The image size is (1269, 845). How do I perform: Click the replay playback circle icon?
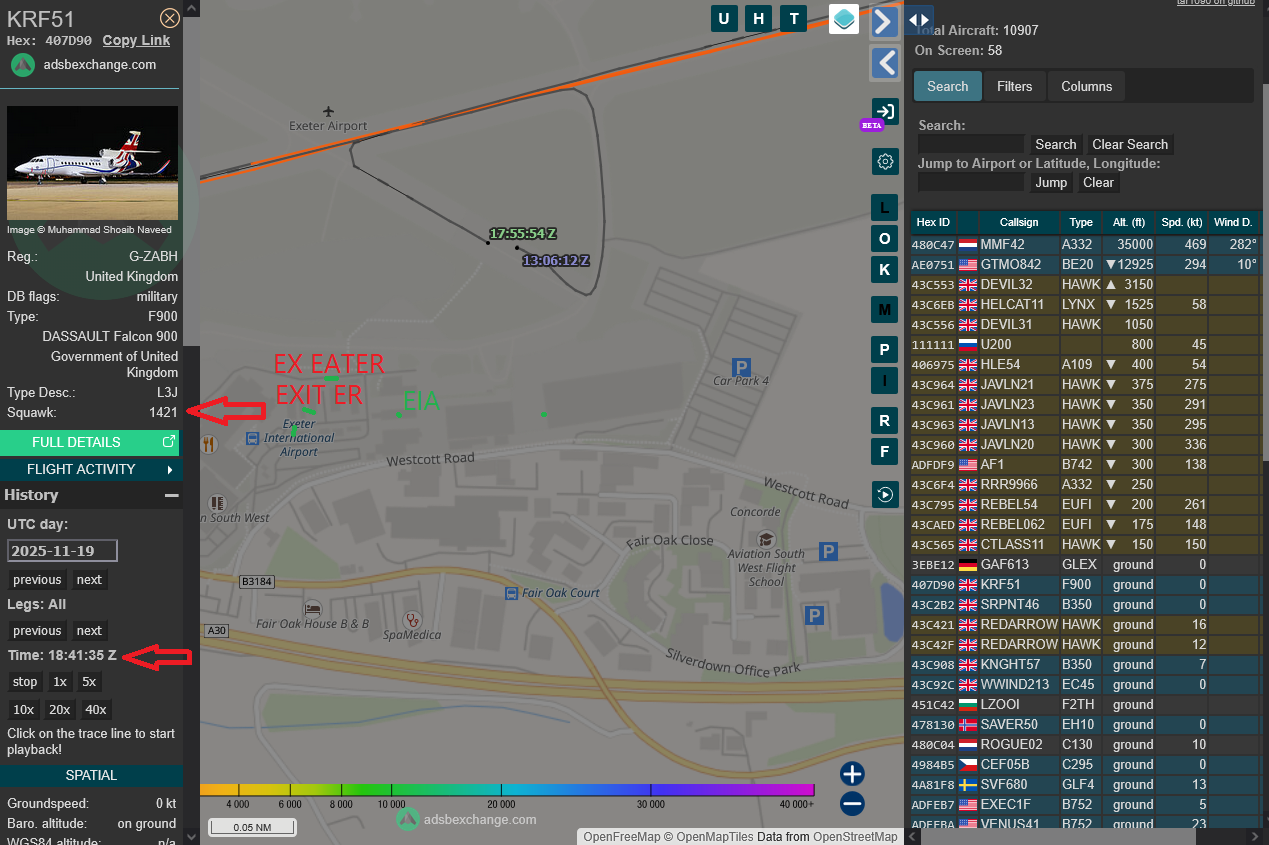pyautogui.click(x=884, y=494)
